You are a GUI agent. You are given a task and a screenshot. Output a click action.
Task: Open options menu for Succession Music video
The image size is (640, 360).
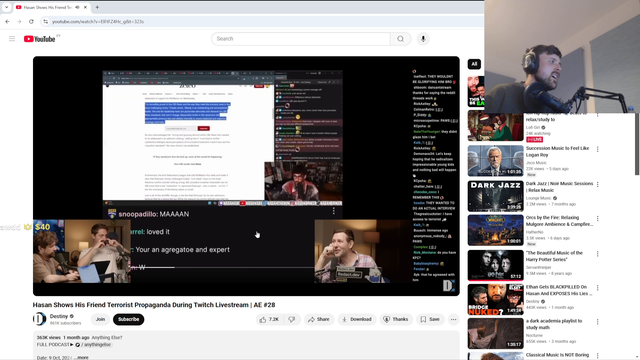point(598,149)
